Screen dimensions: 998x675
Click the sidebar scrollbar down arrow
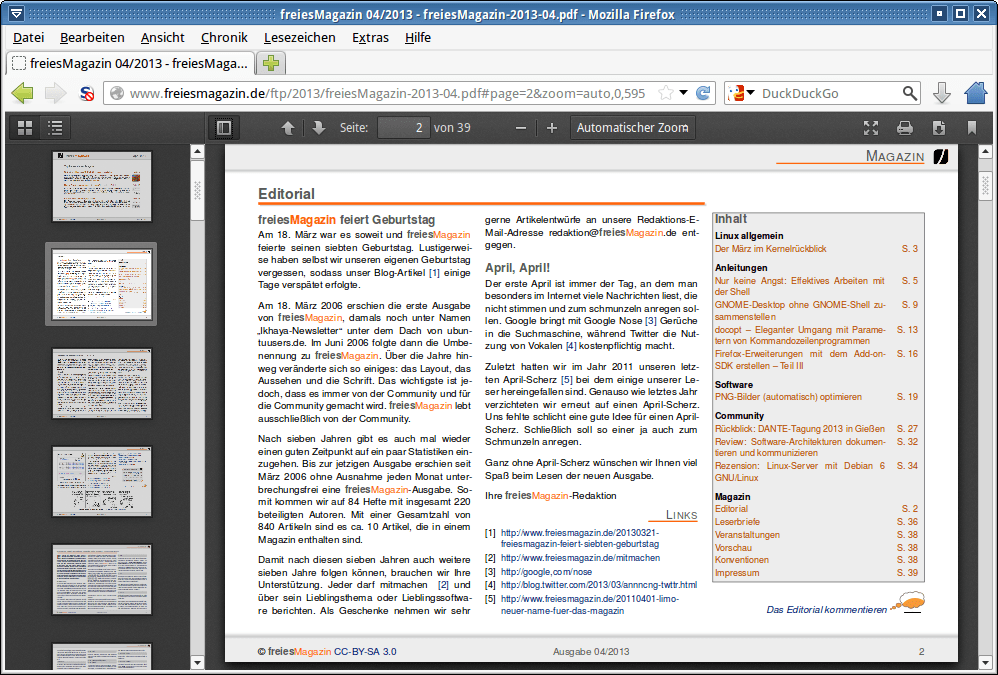point(197,662)
